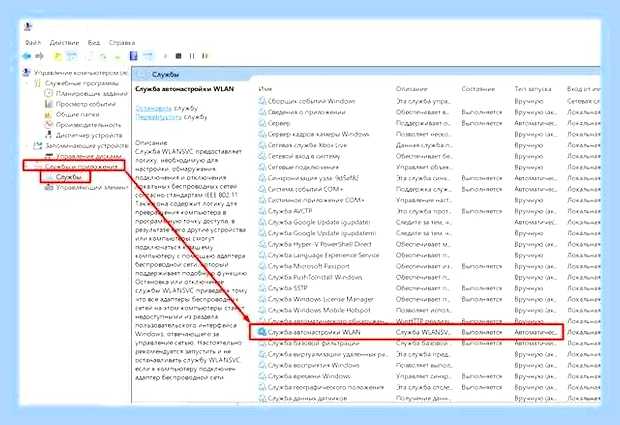Open Общие папки in the tree
Image resolution: width=620 pixels, height=425 pixels.
[77, 114]
